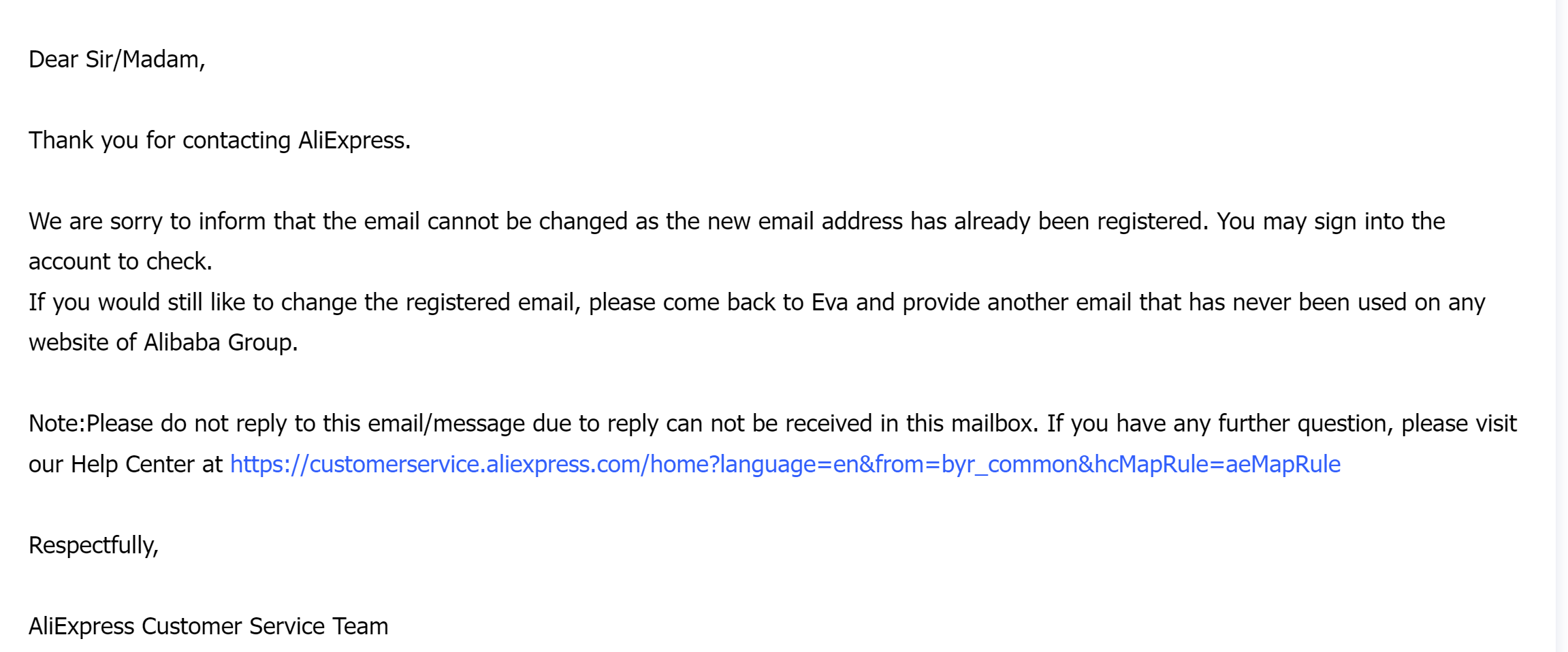The image size is (1568, 652).
Task: Click the "our Help Center at" text
Action: [x=125, y=464]
